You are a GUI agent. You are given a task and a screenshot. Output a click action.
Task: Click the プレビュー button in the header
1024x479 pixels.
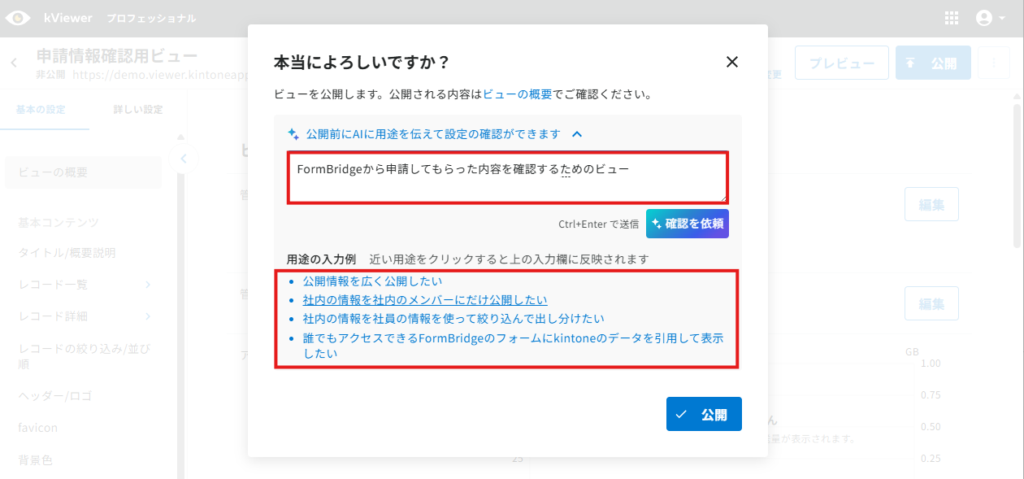tap(841, 63)
